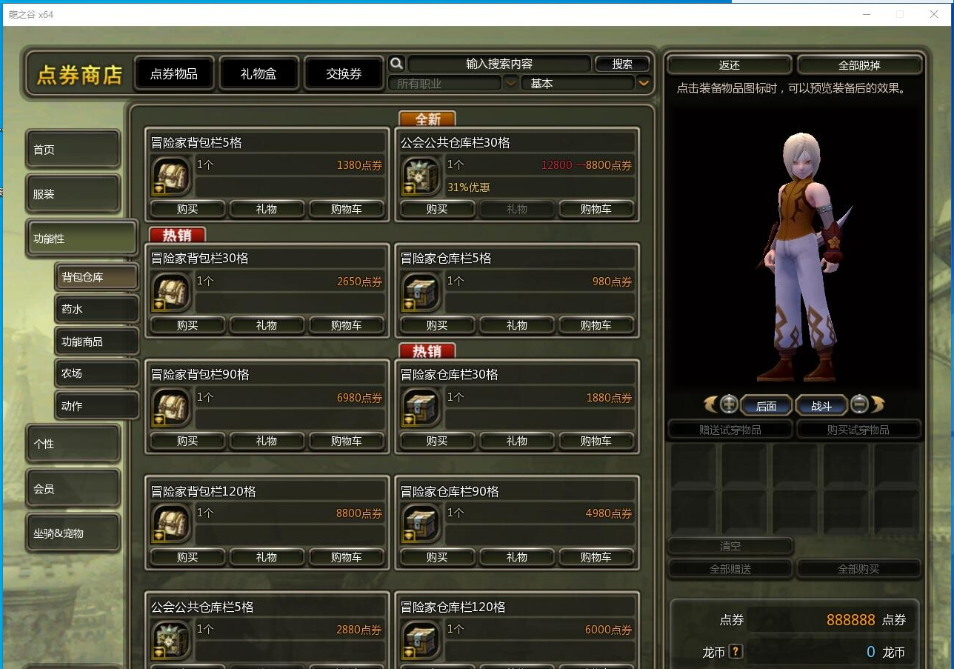Viewport: 954px width, 669px height.
Task: Click the 龙币 question mark help icon
Action: 736,652
